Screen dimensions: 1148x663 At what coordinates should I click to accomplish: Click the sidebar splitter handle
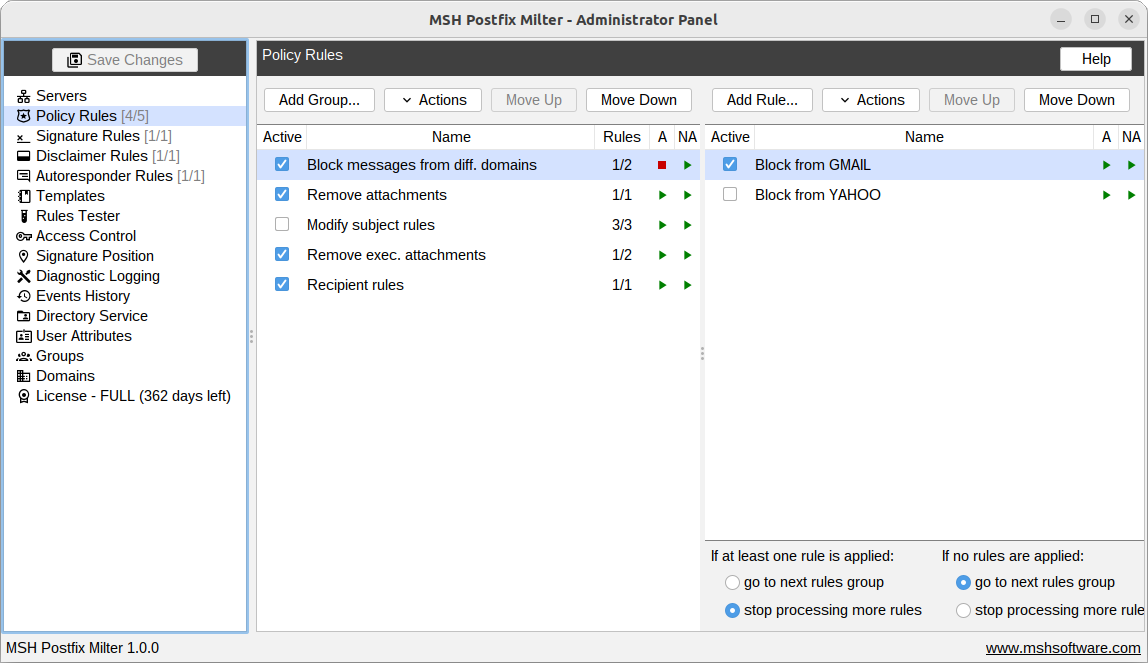(x=251, y=337)
